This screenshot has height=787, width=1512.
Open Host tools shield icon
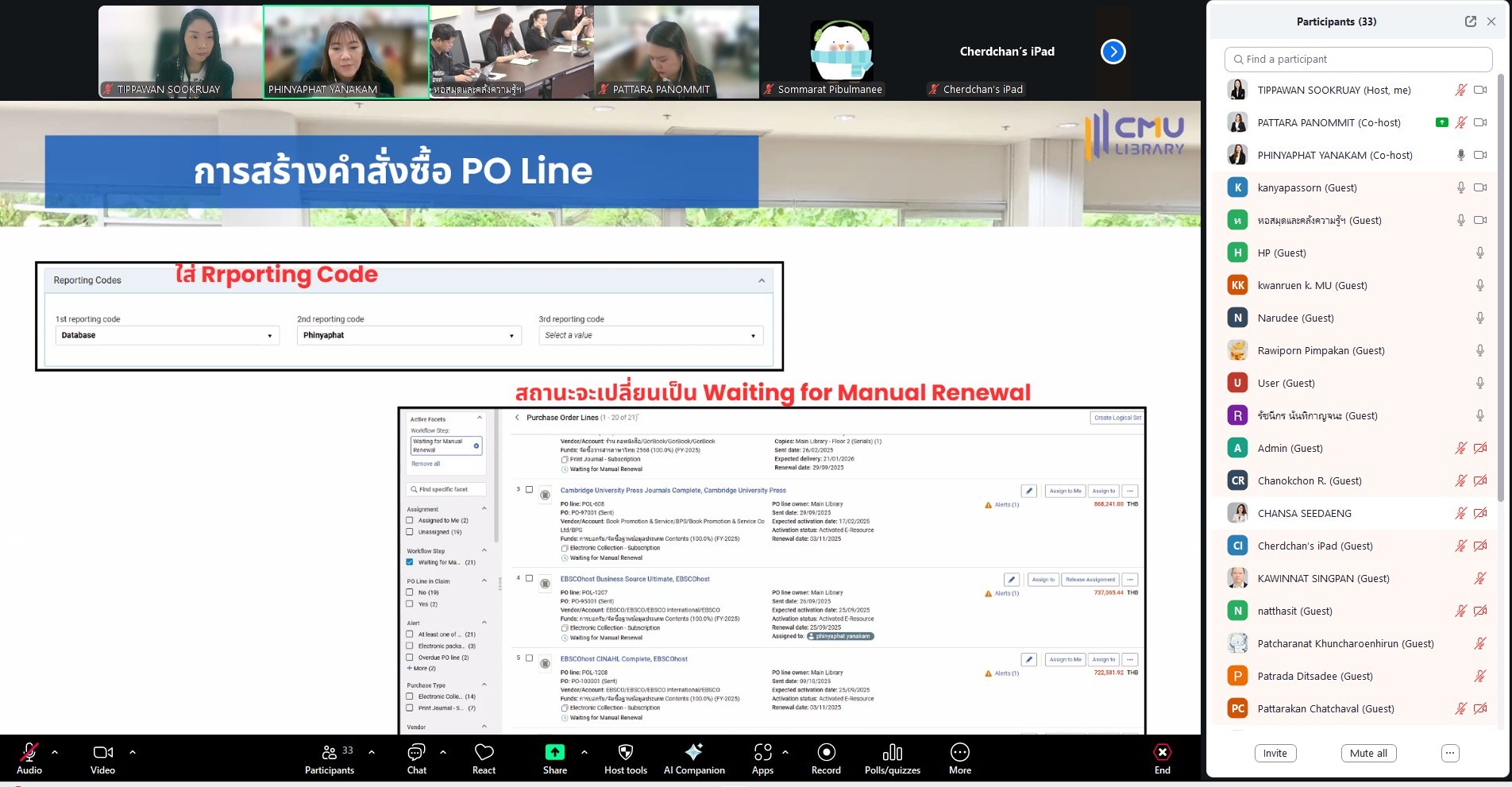(x=625, y=753)
